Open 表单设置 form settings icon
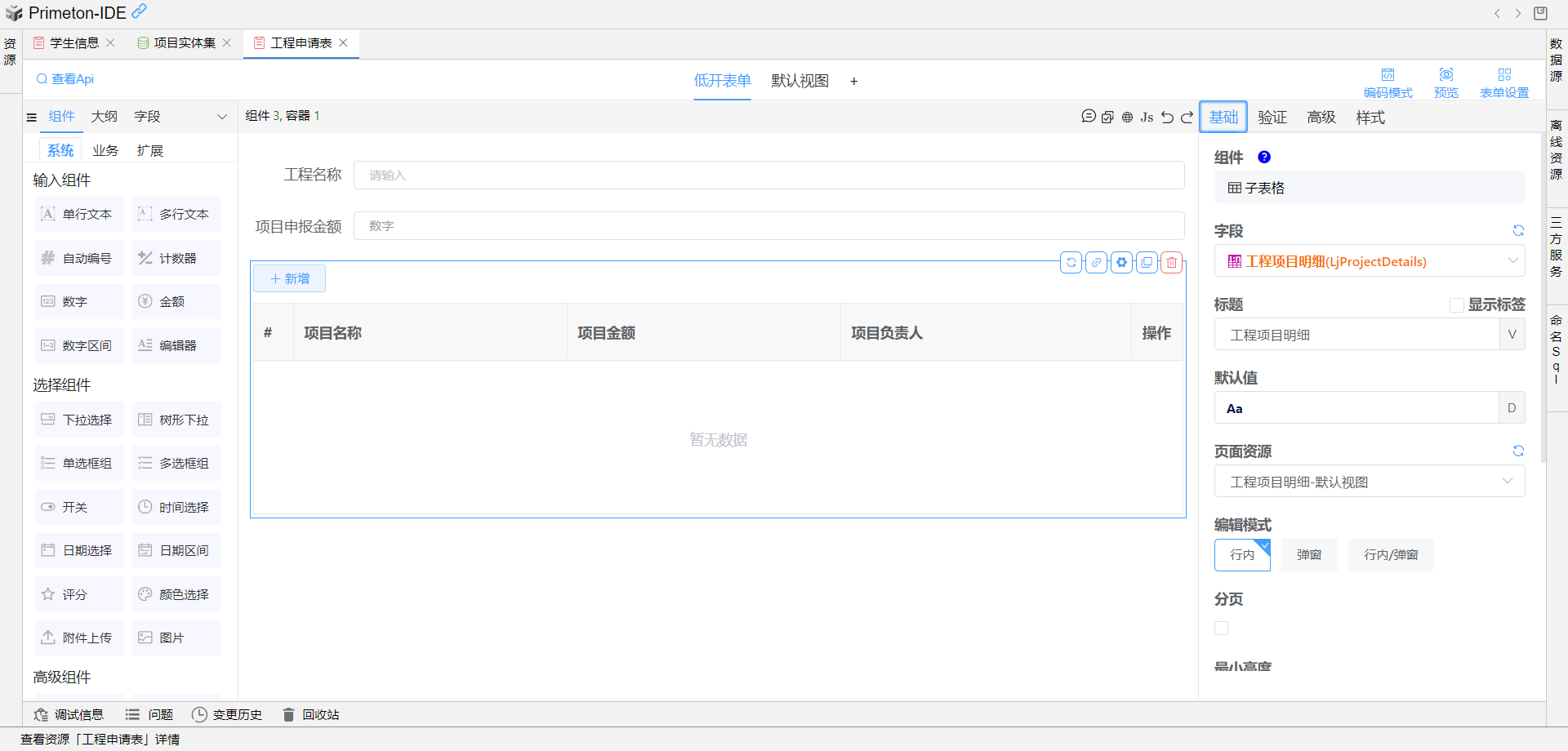Viewport: 1568px width, 751px height. pyautogui.click(x=1503, y=82)
